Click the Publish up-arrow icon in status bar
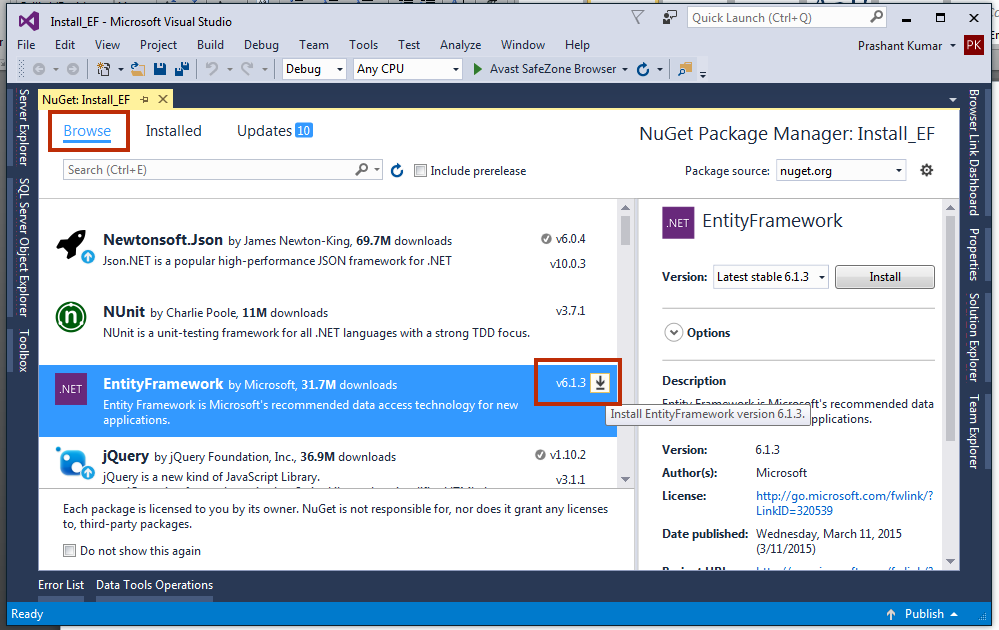This screenshot has width=999, height=630. pyautogui.click(x=891, y=614)
